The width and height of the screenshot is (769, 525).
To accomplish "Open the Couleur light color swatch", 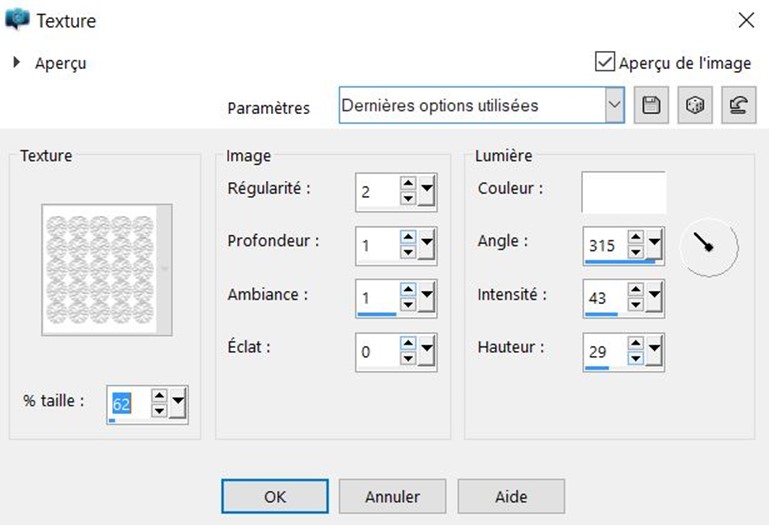I will (623, 191).
